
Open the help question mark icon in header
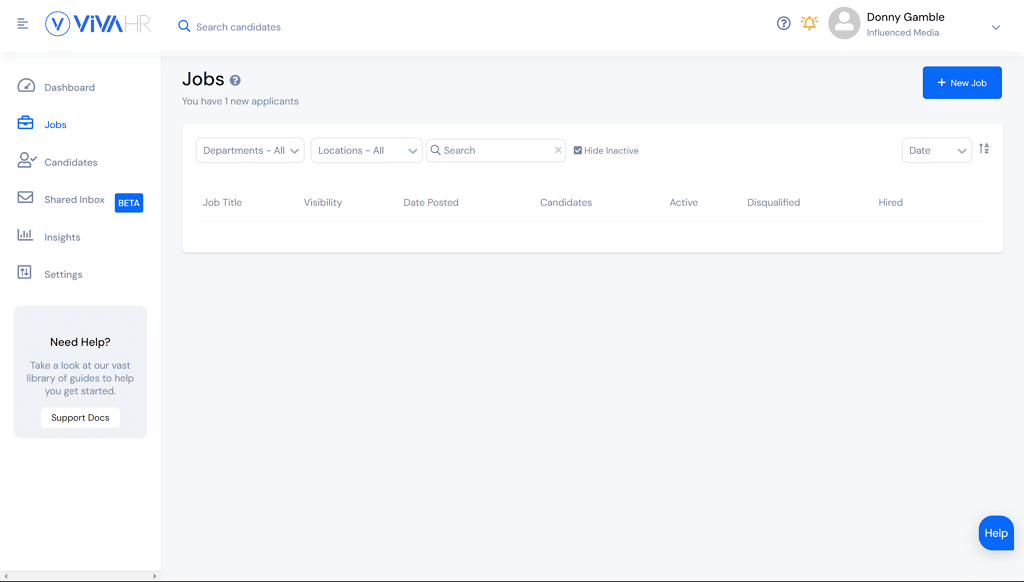pos(784,24)
